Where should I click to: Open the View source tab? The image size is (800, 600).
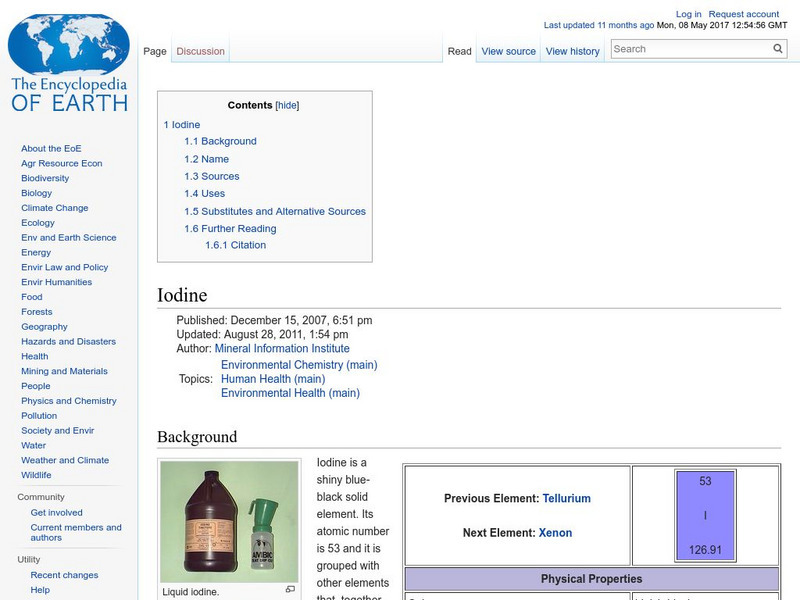[x=508, y=50]
